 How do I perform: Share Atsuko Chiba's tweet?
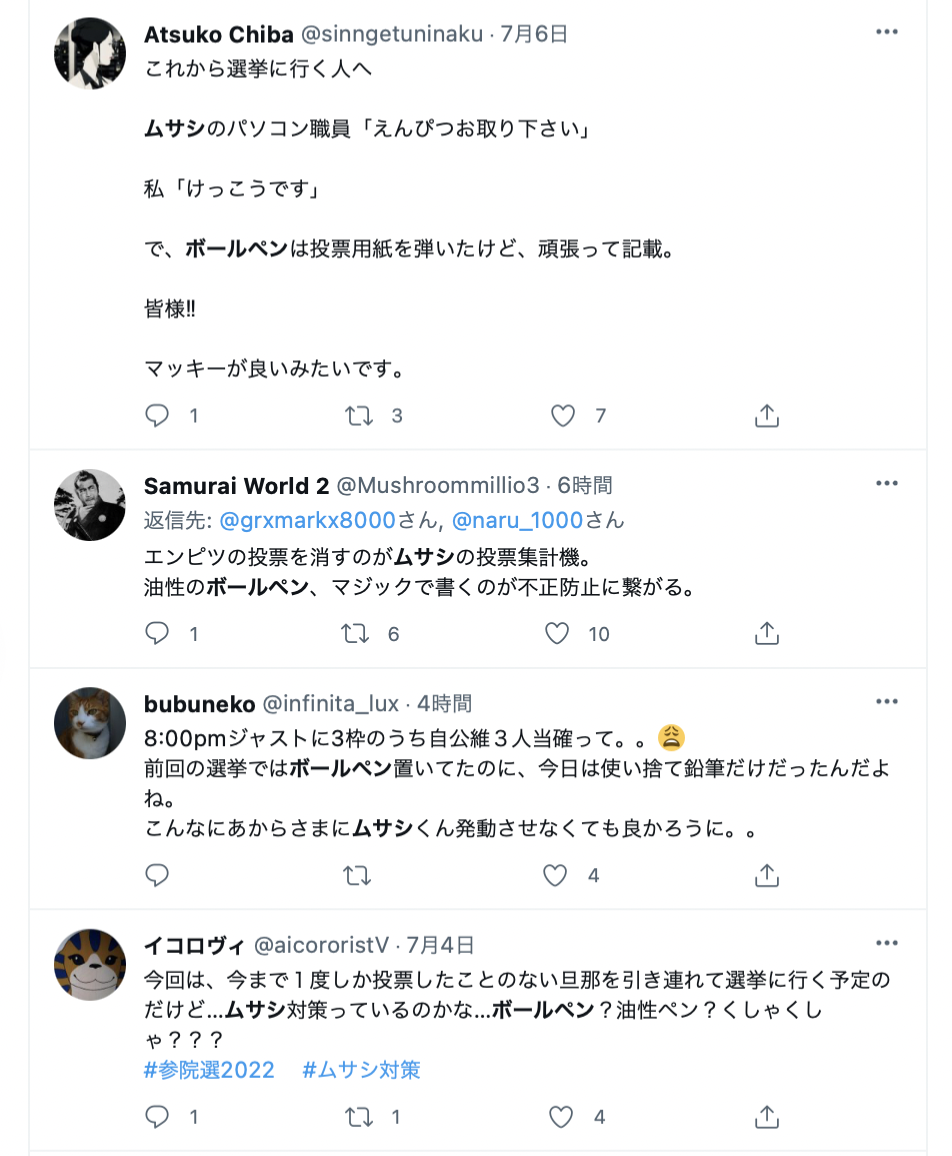[767, 416]
